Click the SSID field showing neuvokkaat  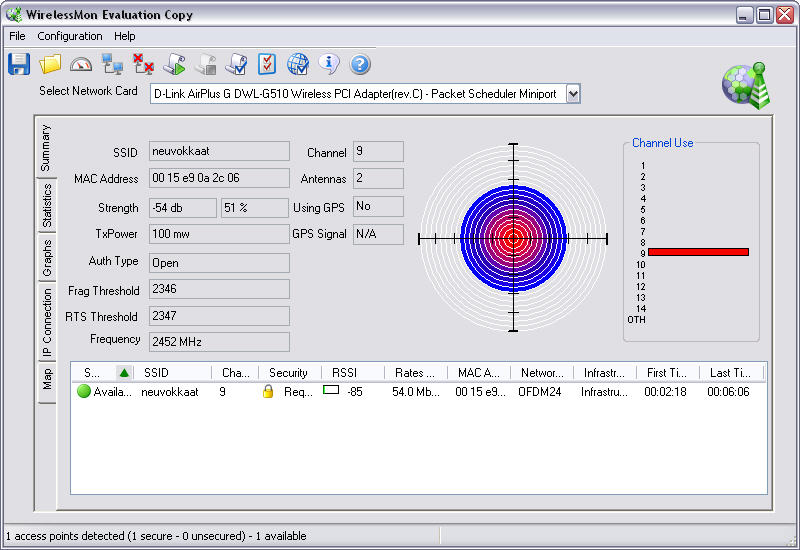(219, 151)
